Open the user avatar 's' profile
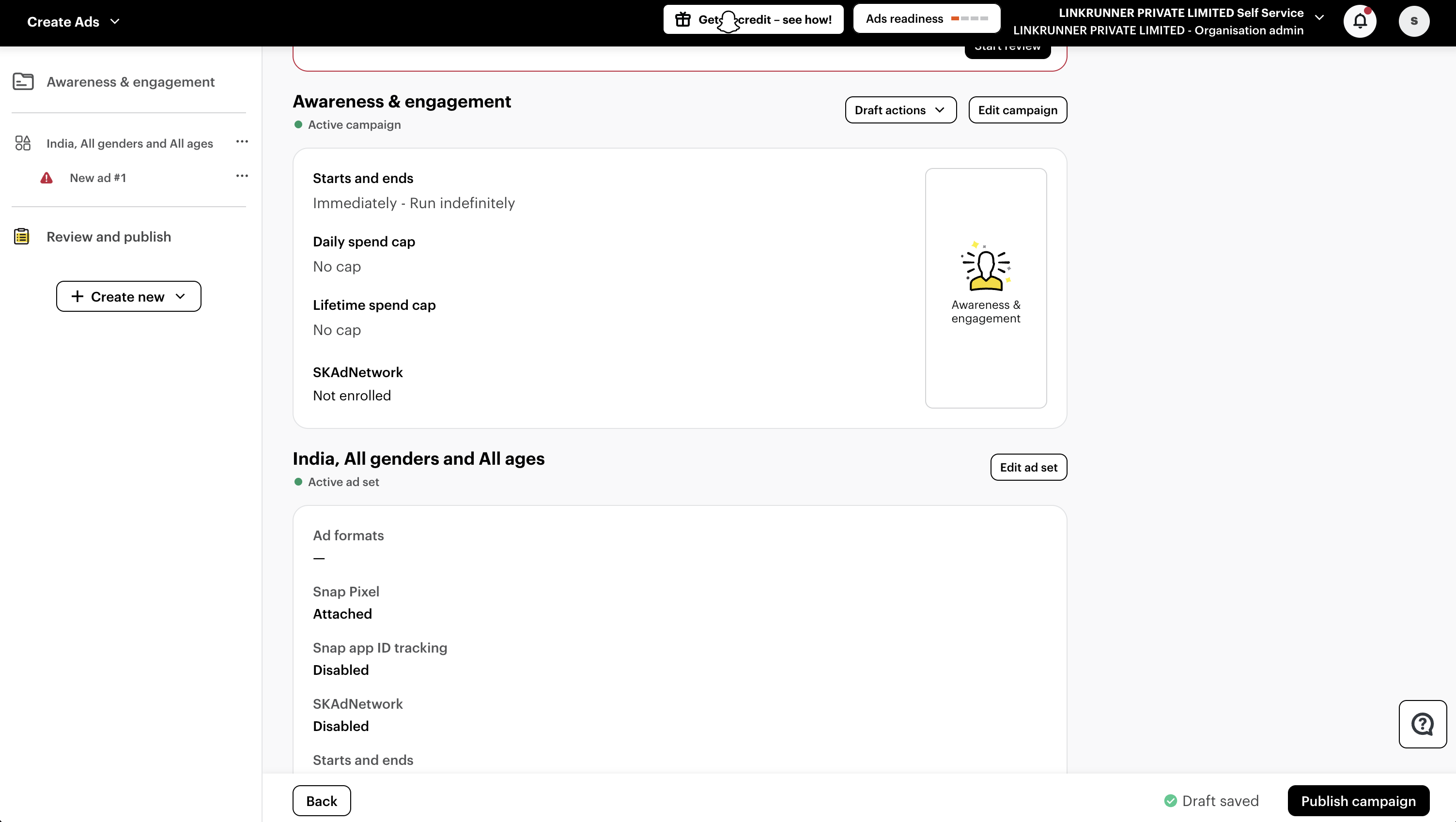The height and width of the screenshot is (822, 1456). click(x=1413, y=21)
